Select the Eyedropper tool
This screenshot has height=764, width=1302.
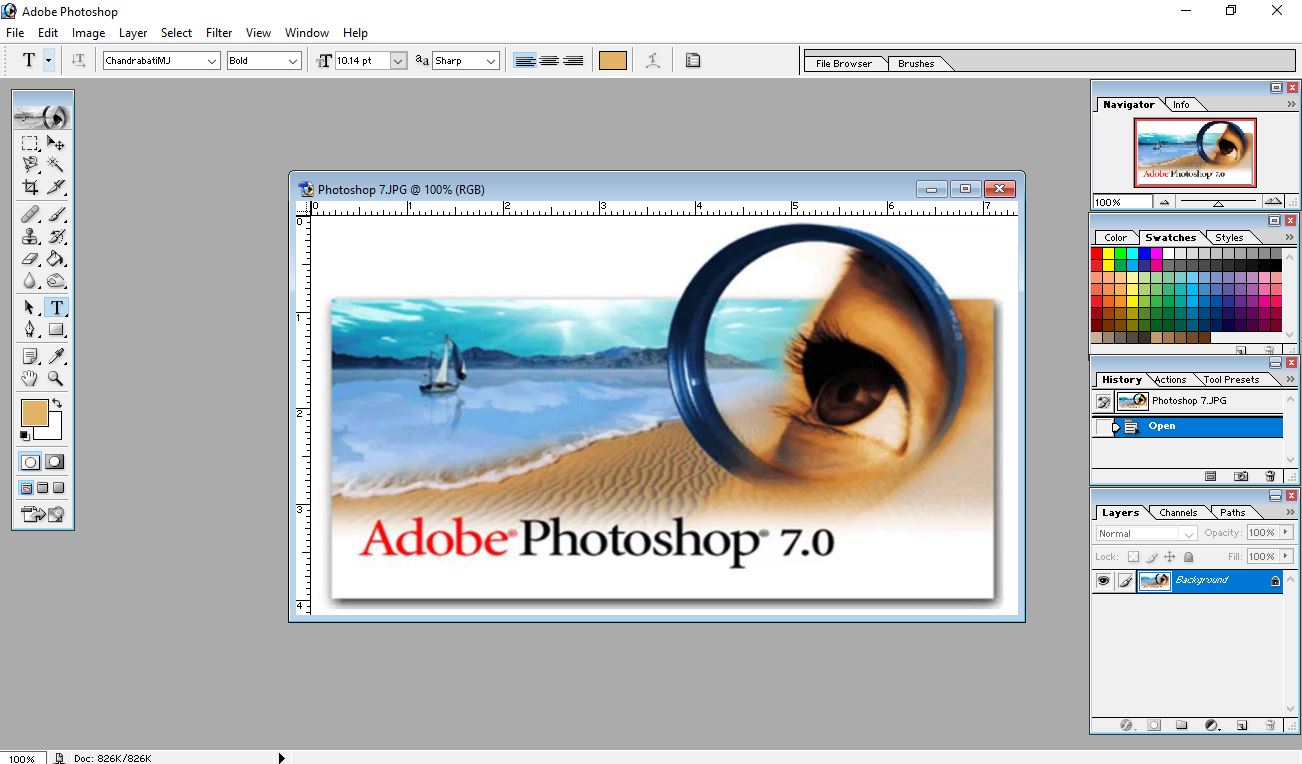point(56,356)
